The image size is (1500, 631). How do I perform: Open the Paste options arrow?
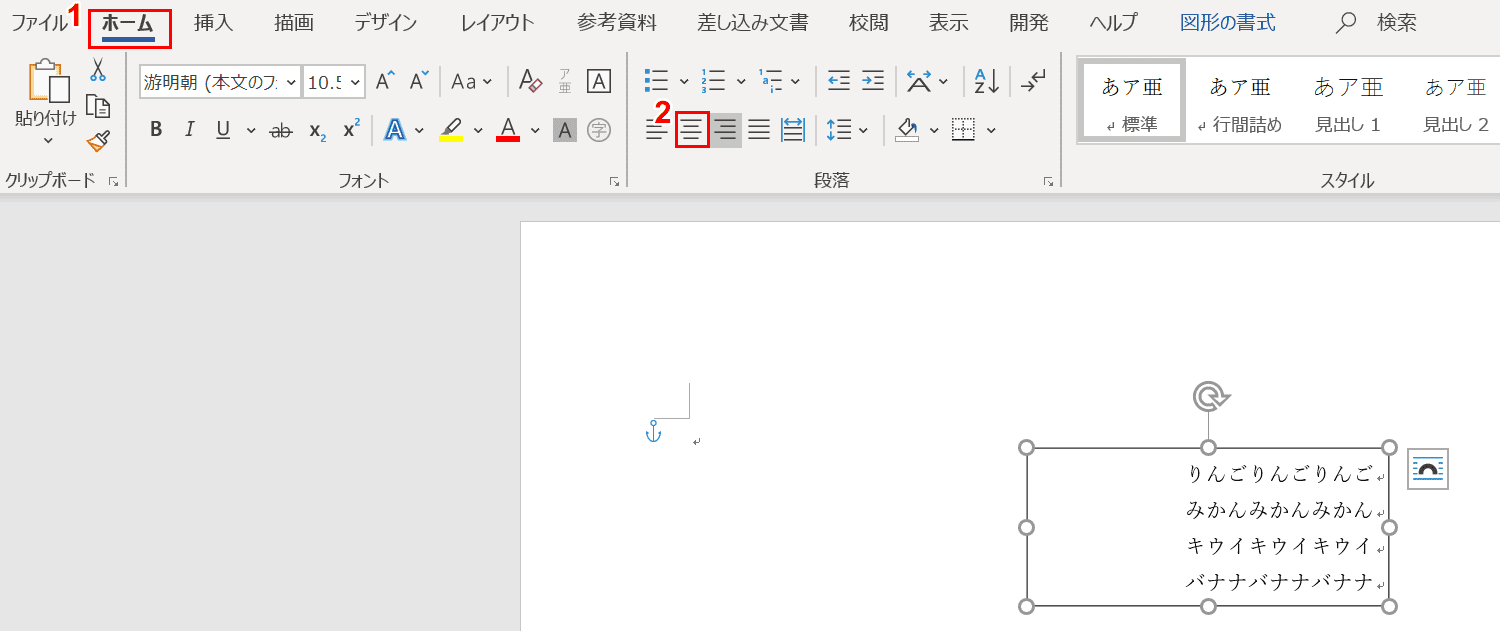tap(47, 141)
